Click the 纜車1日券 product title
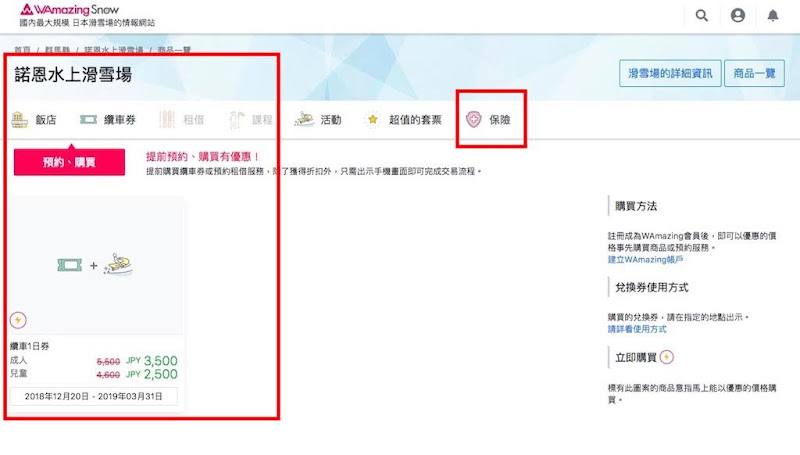This screenshot has height=455, width=800. [30, 346]
